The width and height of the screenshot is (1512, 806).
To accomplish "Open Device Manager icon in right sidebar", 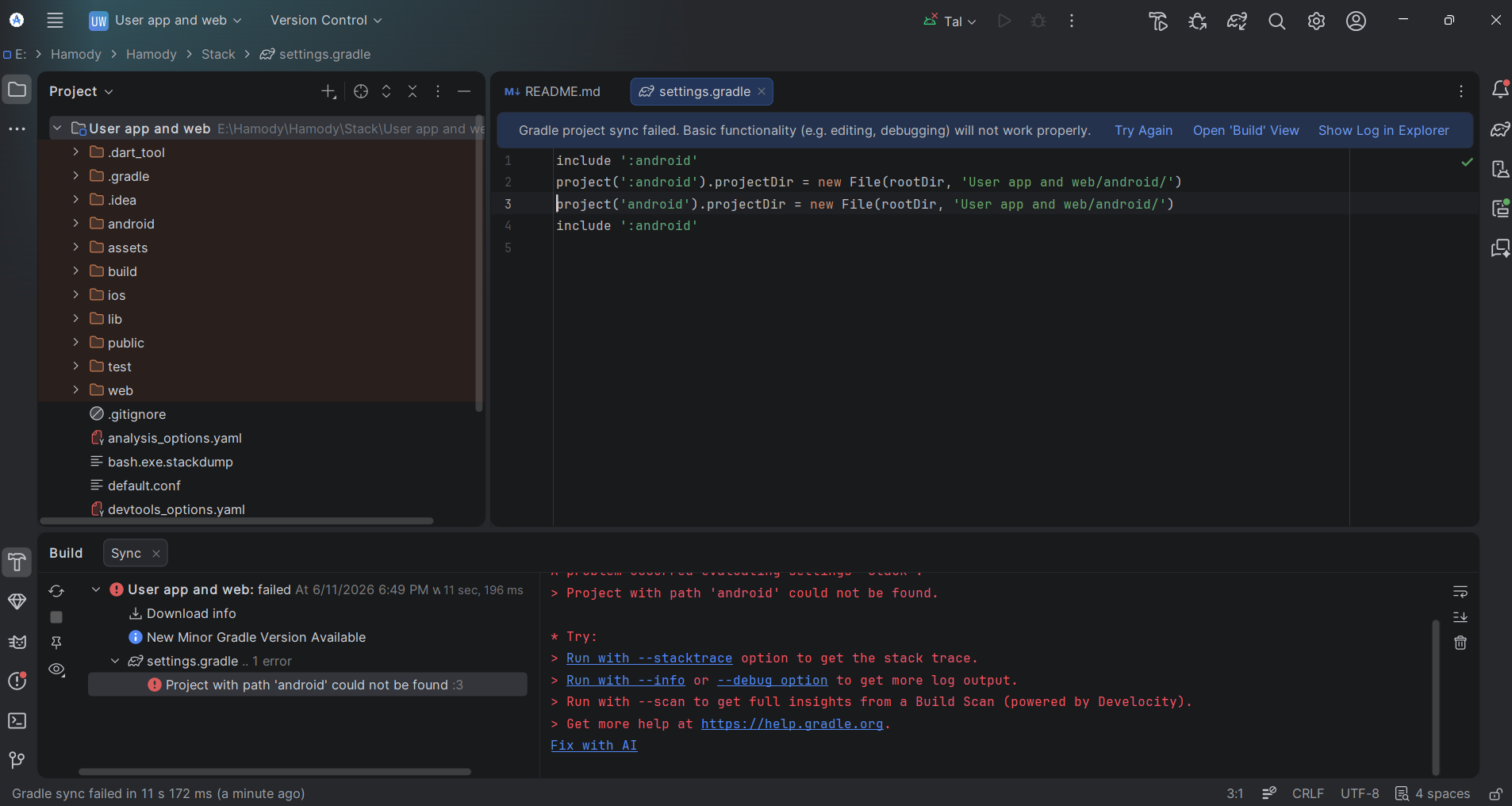I will point(1500,169).
